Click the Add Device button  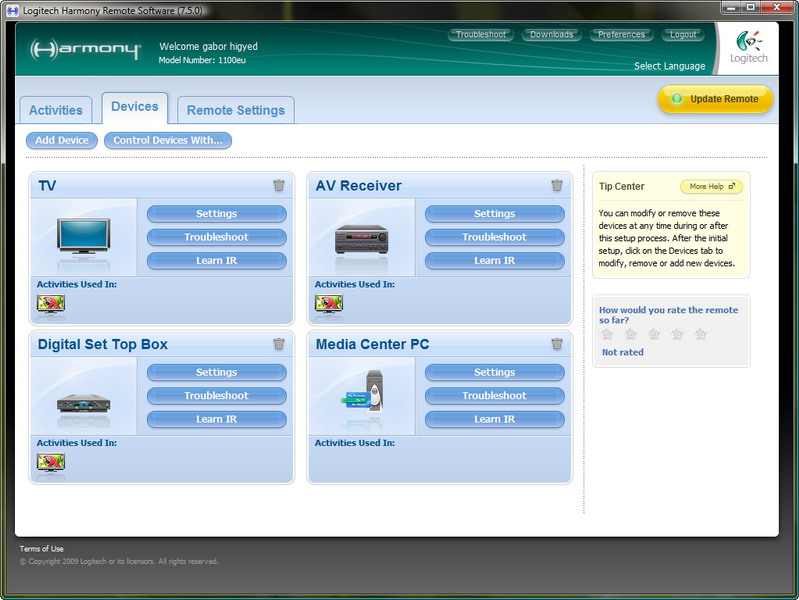tap(62, 141)
